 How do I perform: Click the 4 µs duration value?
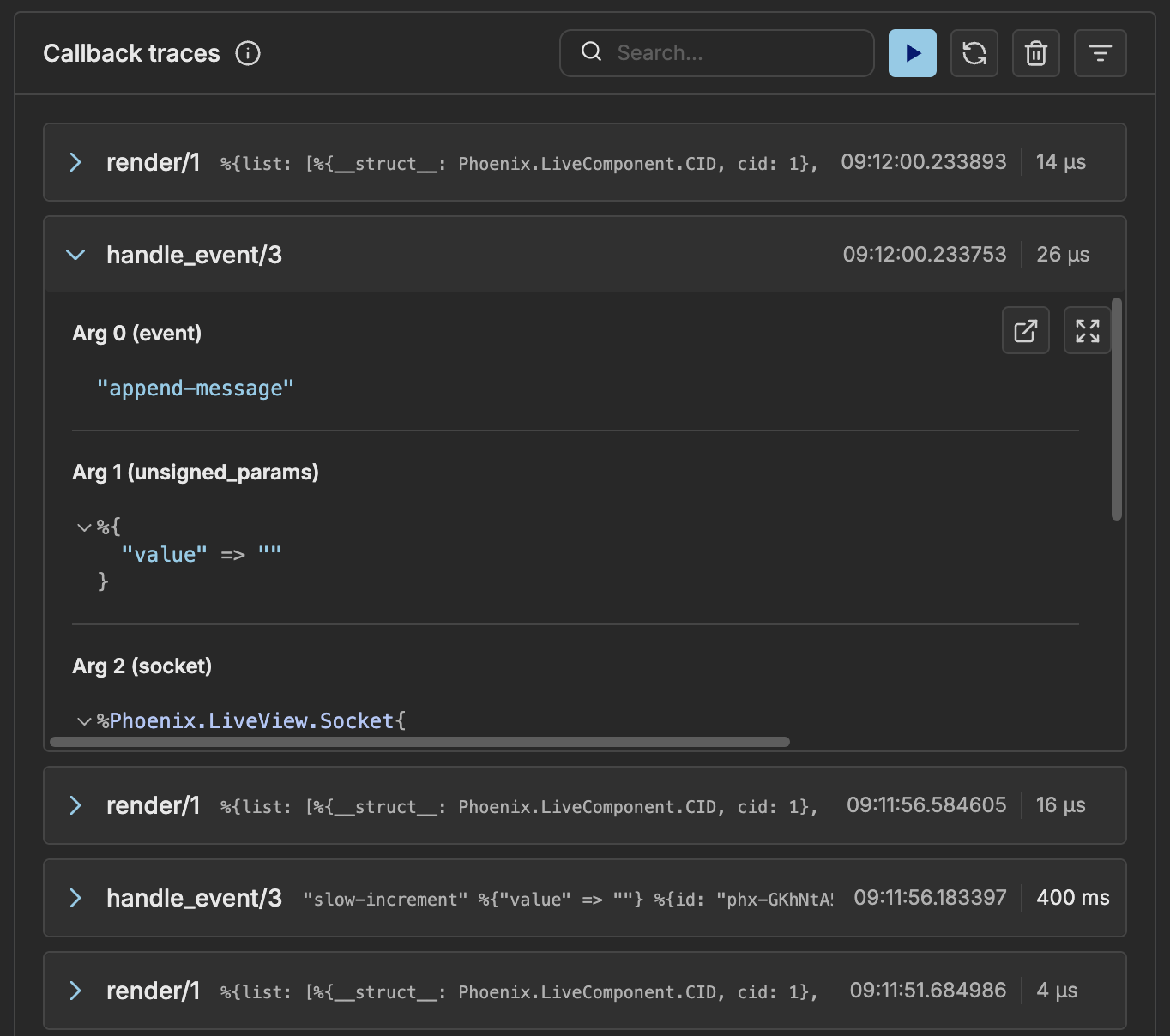pos(1057,991)
